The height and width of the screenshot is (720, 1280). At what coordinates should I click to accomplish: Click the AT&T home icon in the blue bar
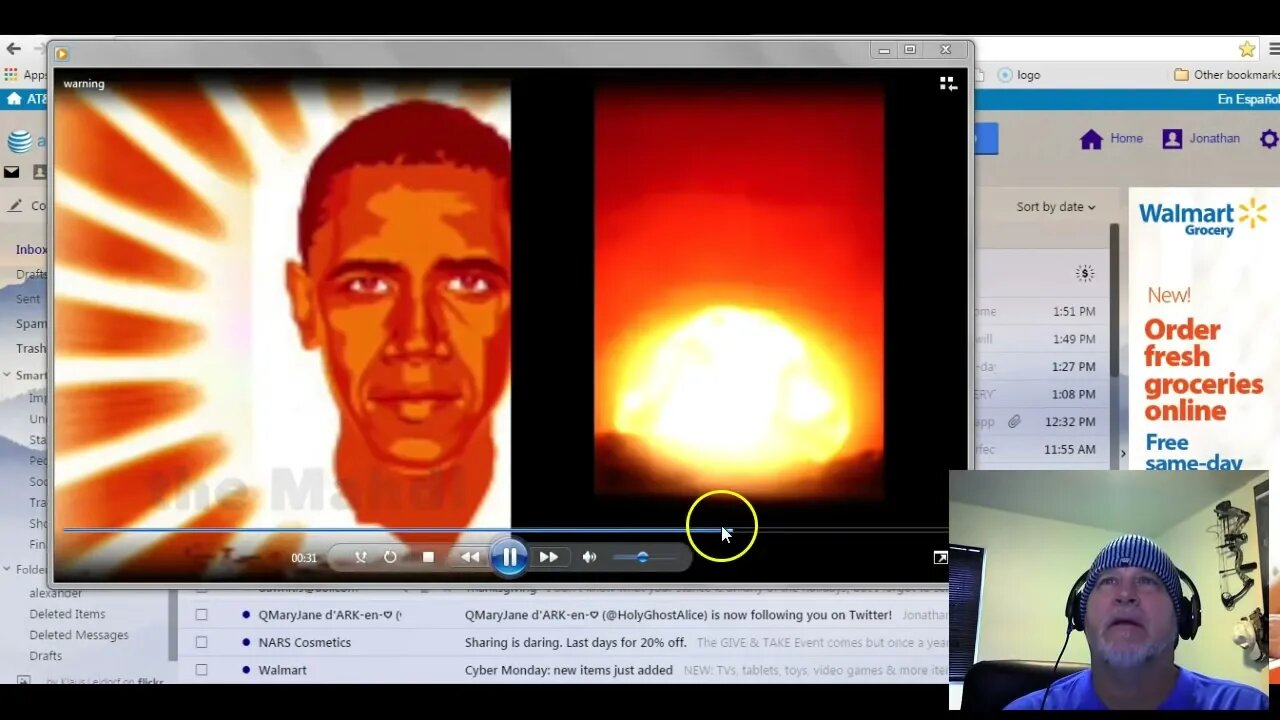click(14, 99)
